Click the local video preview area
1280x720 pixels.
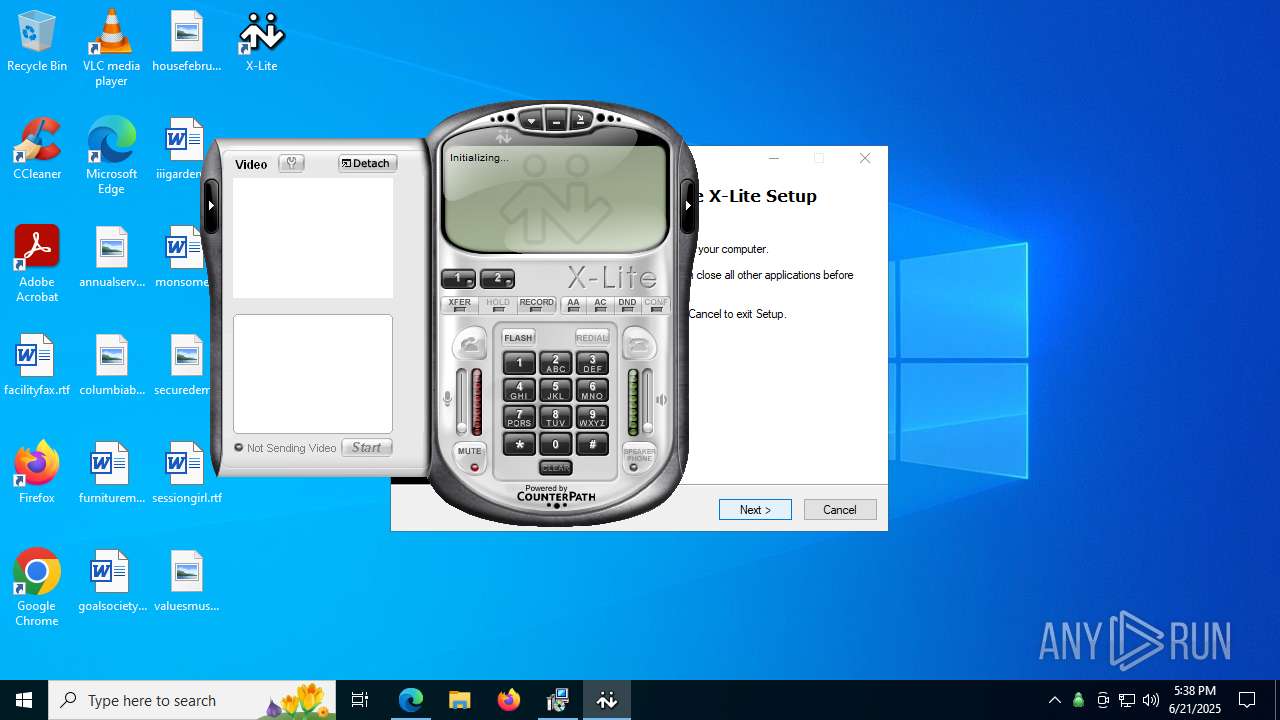(x=313, y=374)
